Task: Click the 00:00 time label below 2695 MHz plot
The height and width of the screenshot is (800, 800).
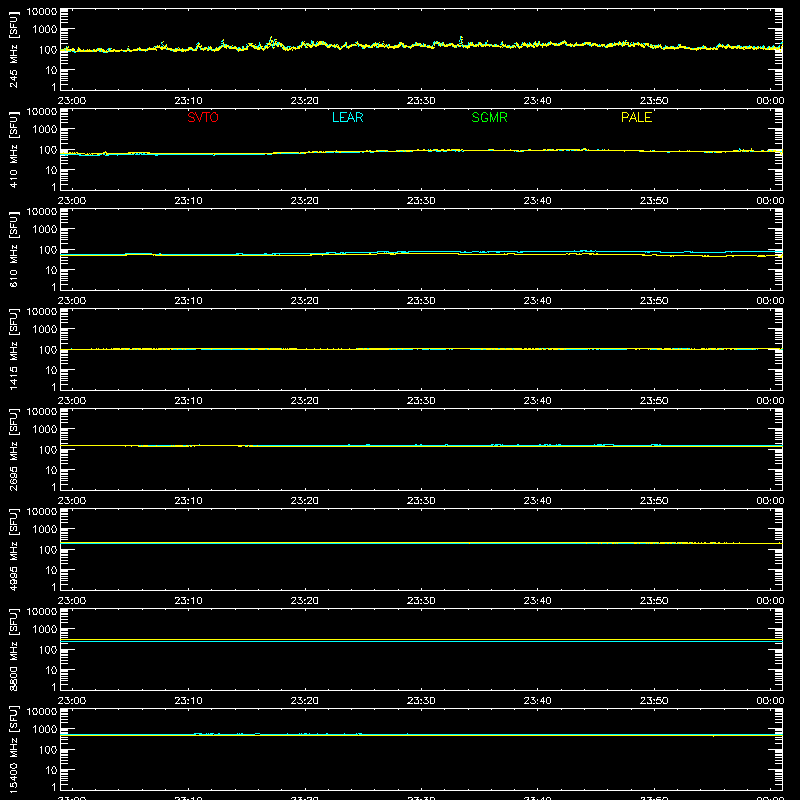Action: 770,501
